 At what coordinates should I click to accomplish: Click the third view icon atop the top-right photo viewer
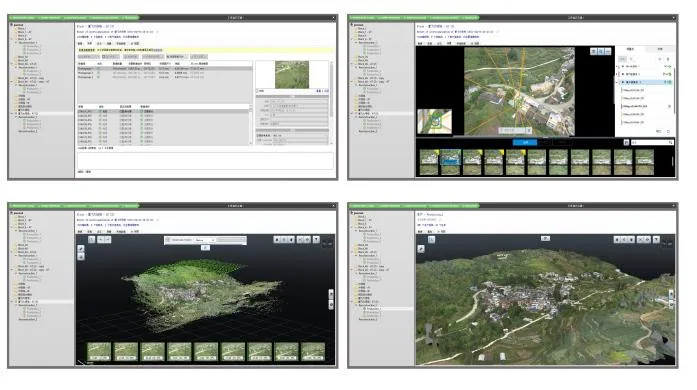[x=608, y=52]
